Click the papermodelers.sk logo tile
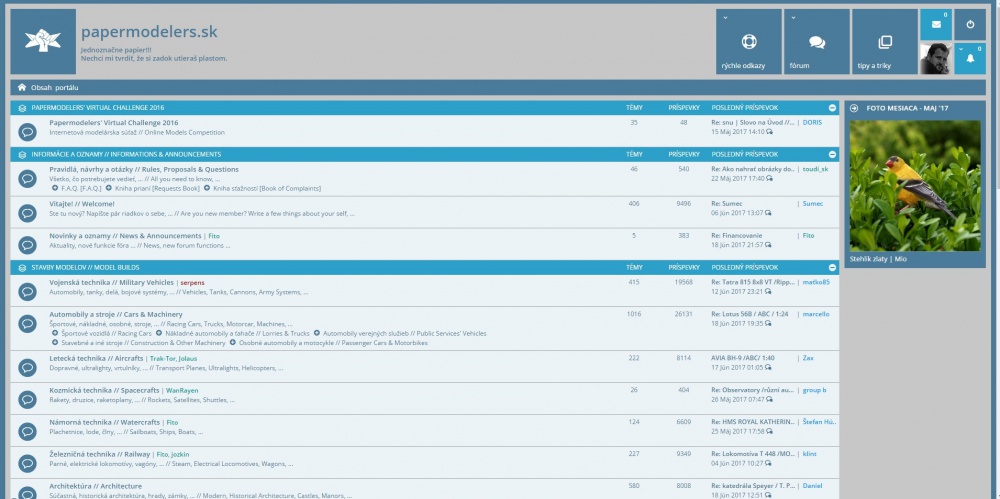This screenshot has width=1000, height=499. (43, 41)
